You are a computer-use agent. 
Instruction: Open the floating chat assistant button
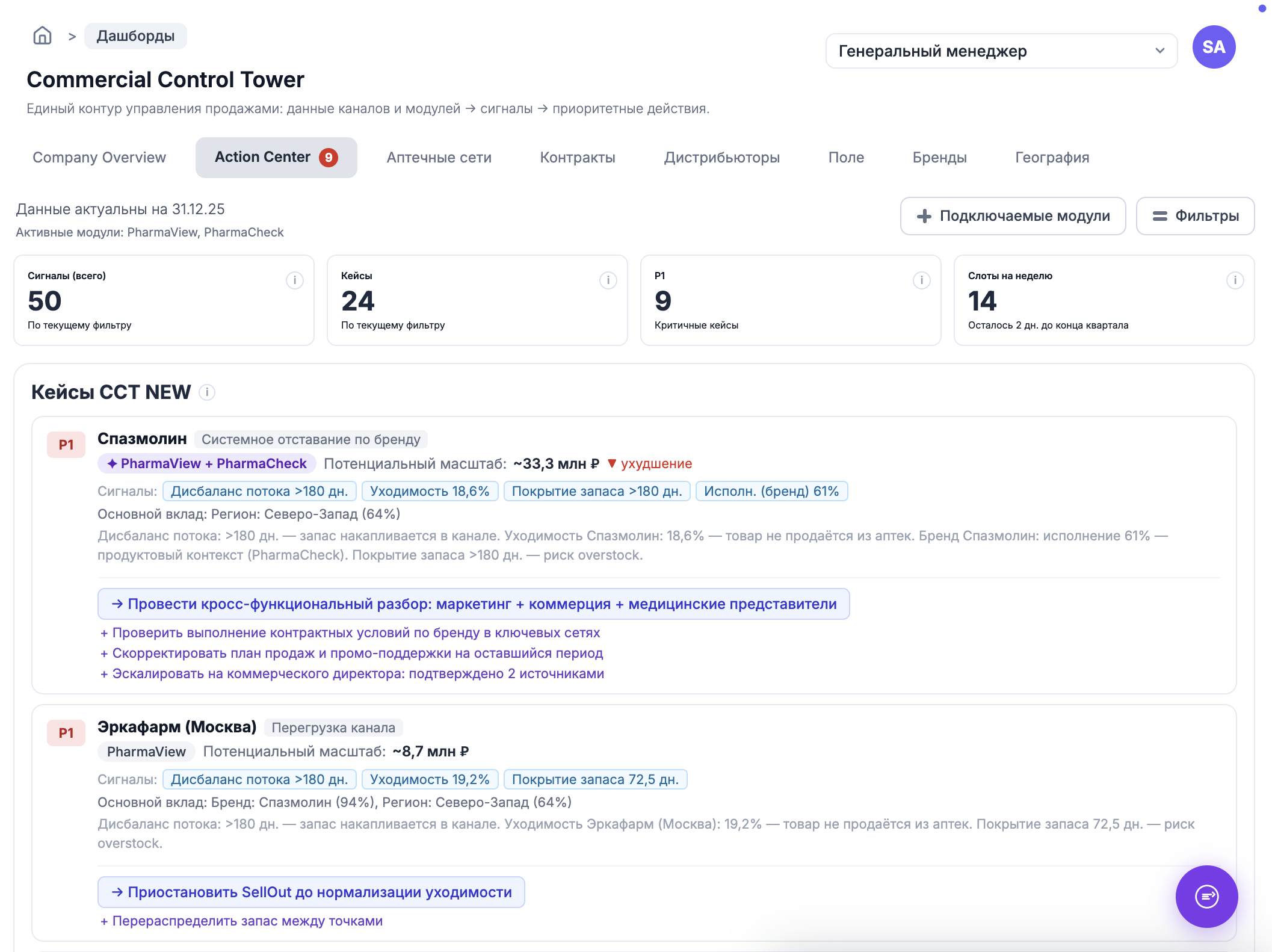click(1206, 896)
